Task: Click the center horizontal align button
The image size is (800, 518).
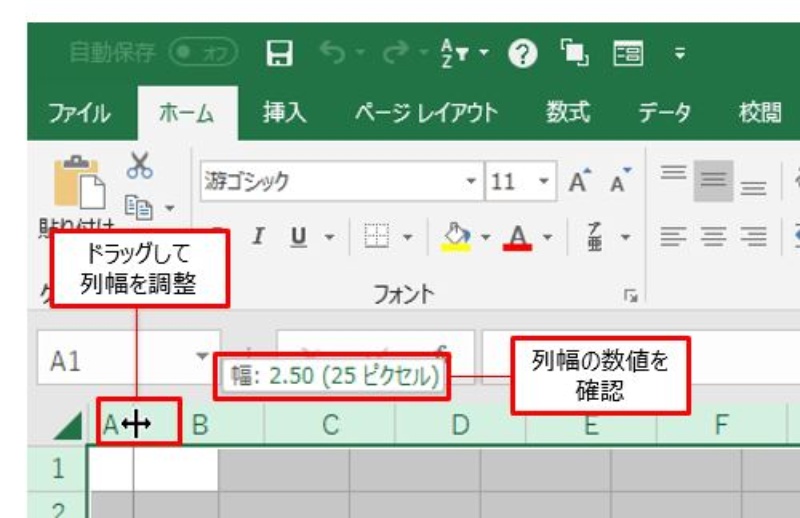Action: 714,237
